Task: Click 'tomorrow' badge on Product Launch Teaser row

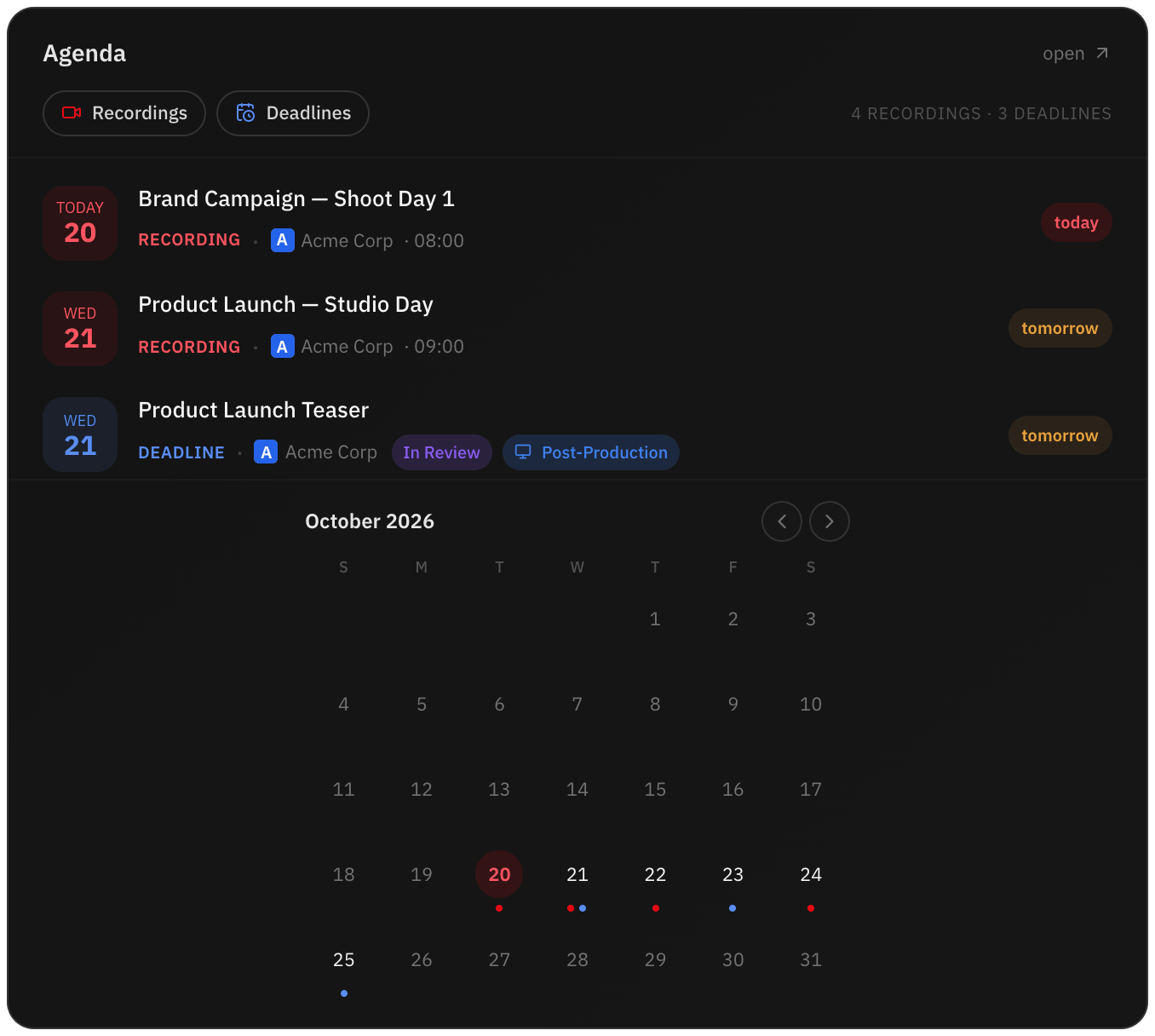Action: click(1060, 435)
